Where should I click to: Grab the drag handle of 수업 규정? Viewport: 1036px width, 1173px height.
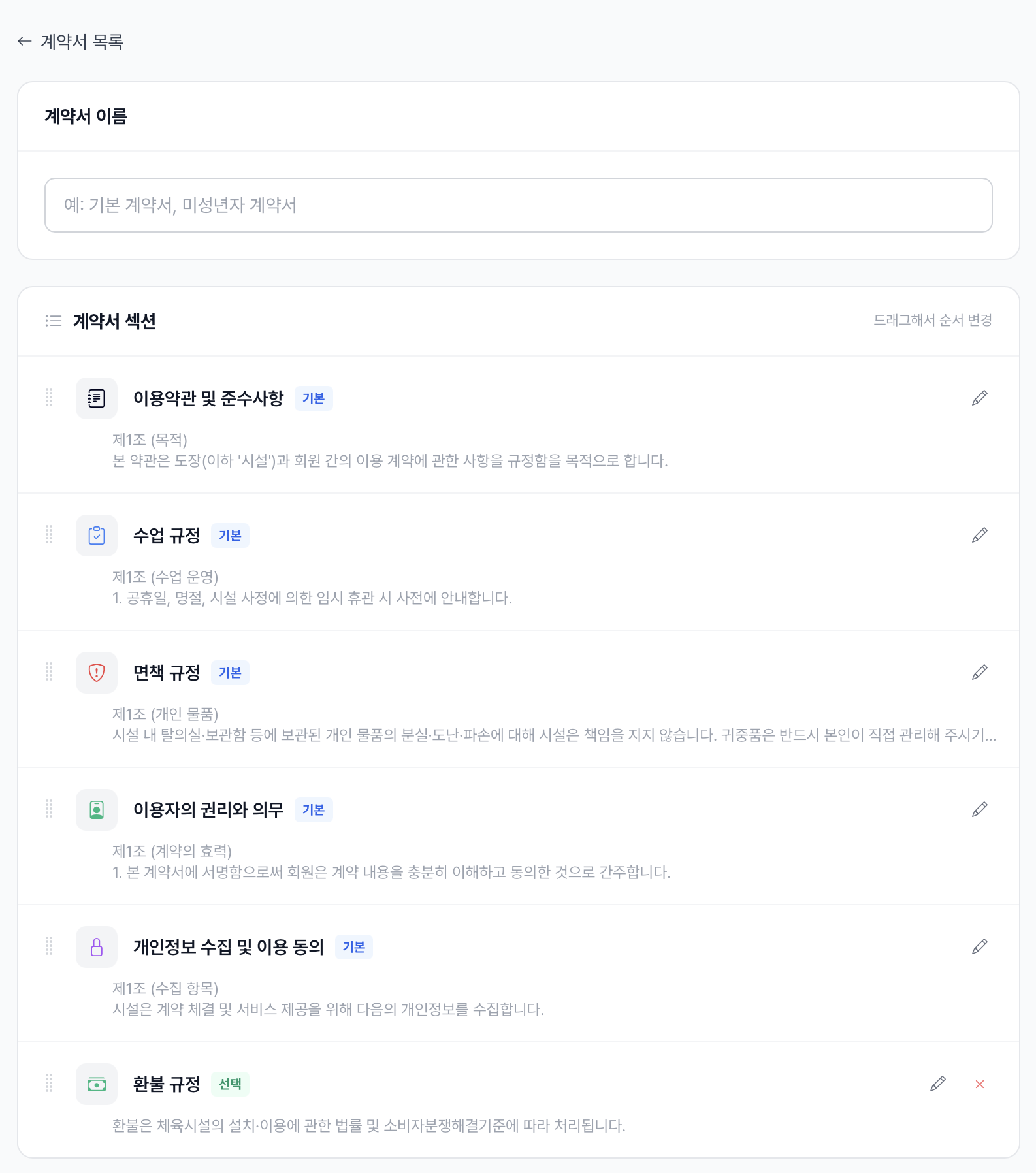click(x=50, y=535)
